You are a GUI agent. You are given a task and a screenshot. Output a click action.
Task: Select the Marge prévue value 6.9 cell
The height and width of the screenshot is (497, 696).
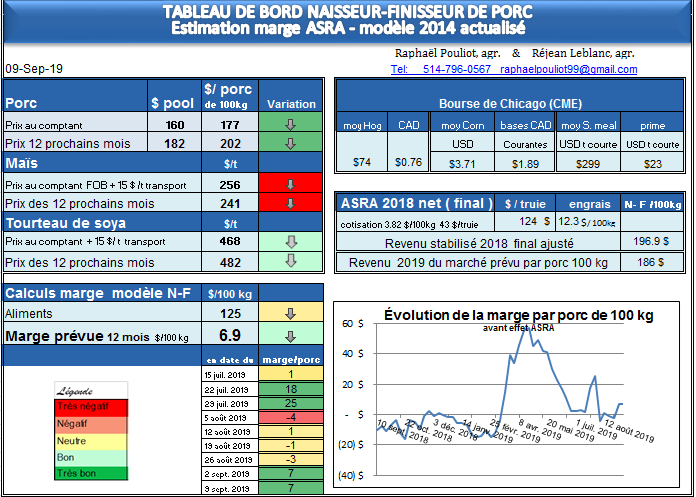pos(229,337)
